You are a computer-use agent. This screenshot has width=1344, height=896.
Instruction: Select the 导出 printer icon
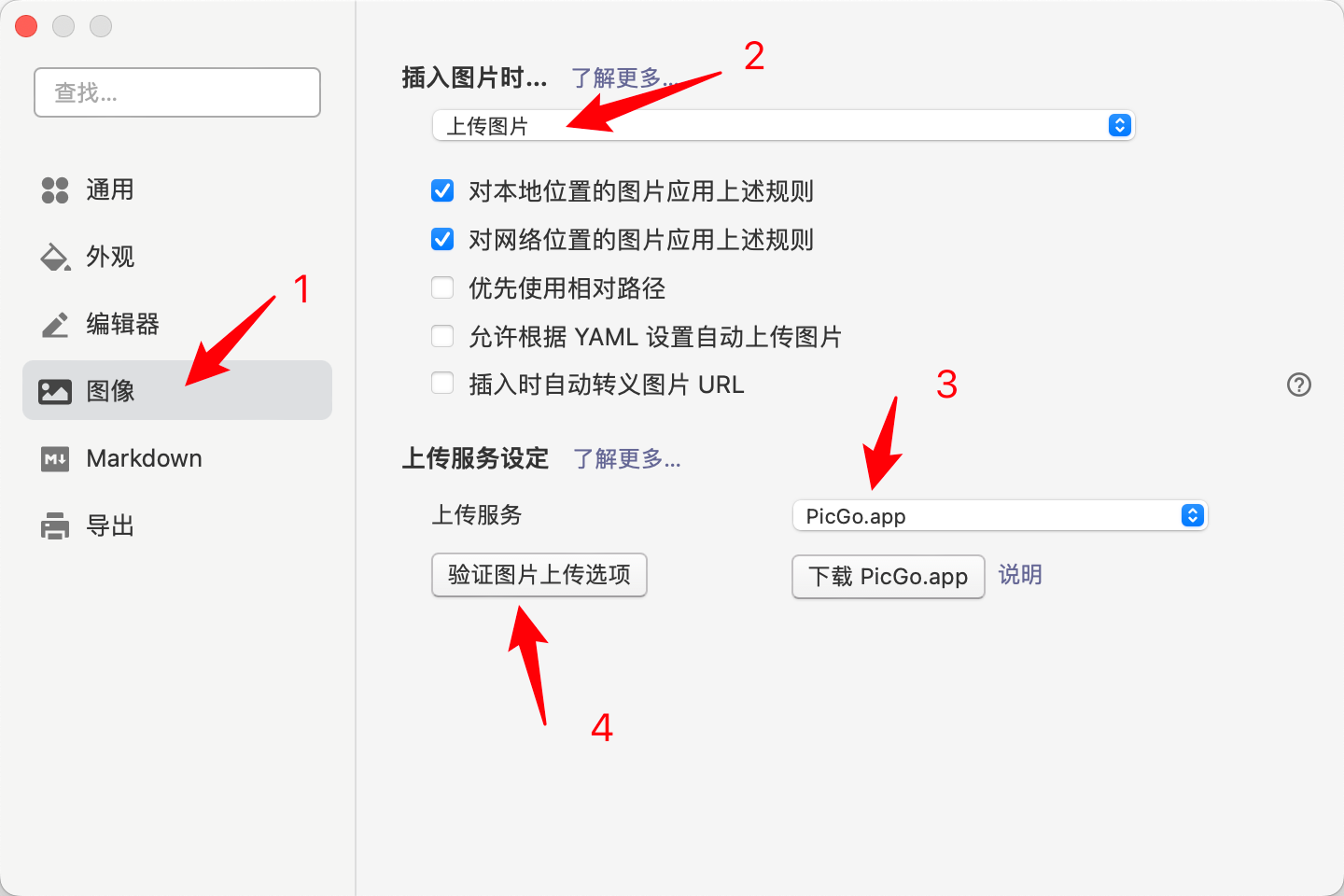click(x=55, y=525)
